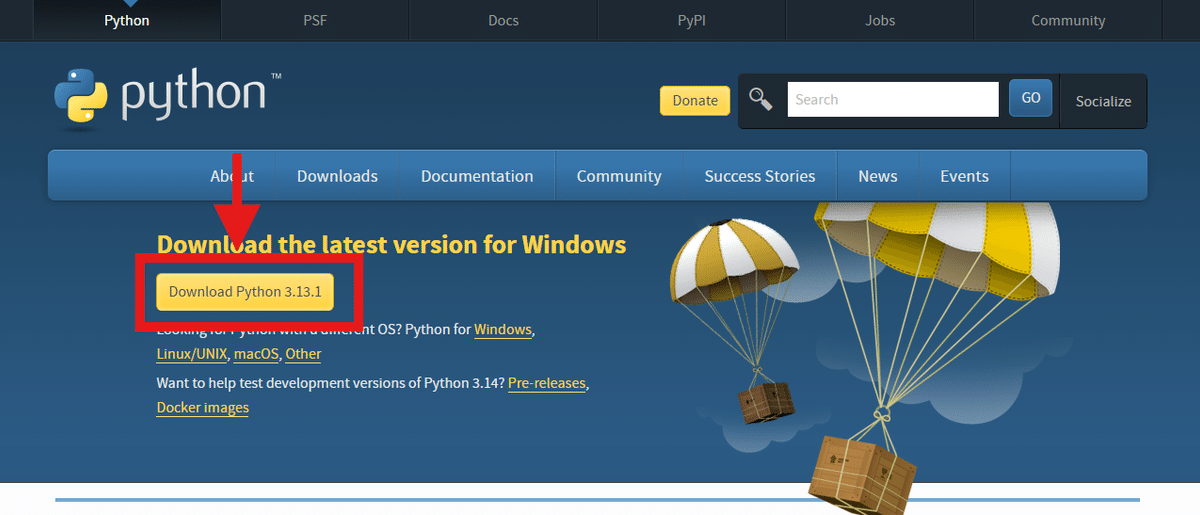
Task: Focus the Search input field
Action: tap(892, 100)
